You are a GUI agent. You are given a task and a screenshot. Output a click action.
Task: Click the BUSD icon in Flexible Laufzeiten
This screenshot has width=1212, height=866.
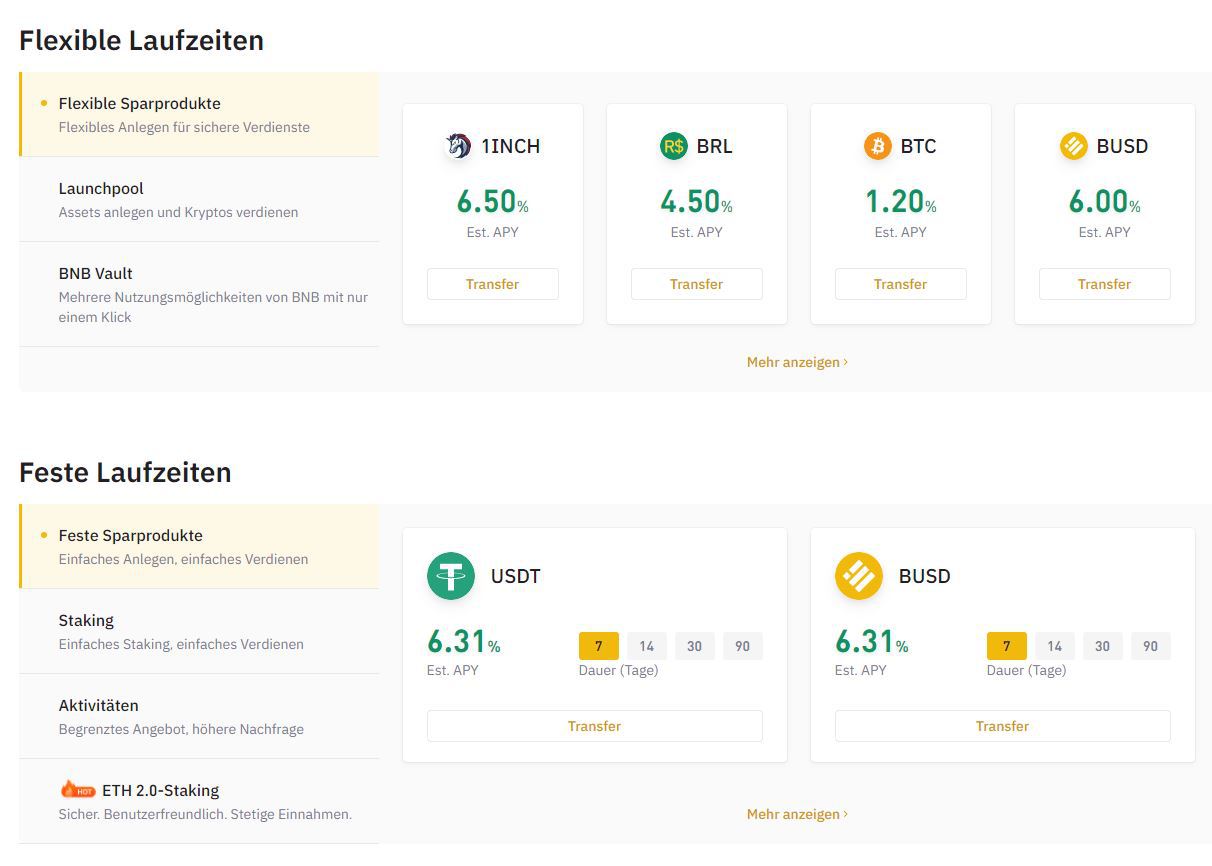(x=1072, y=146)
